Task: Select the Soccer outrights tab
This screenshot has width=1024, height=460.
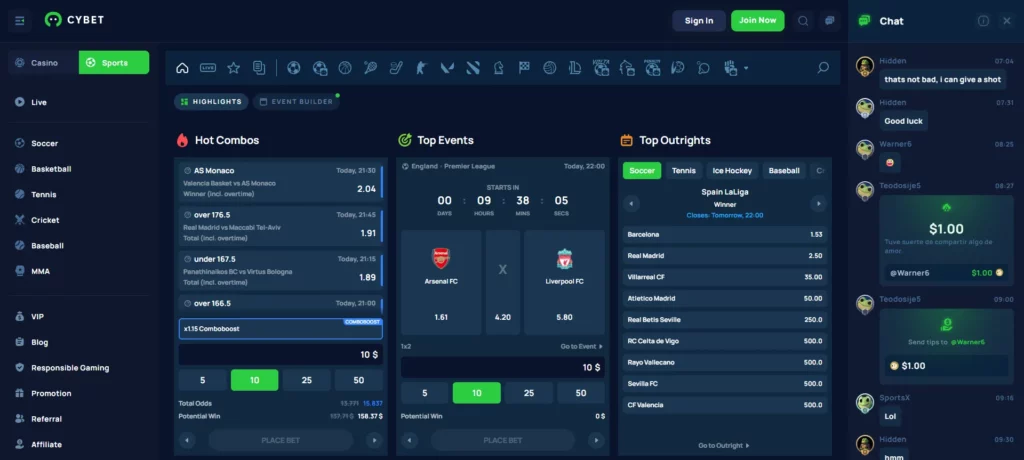Action: (642, 171)
